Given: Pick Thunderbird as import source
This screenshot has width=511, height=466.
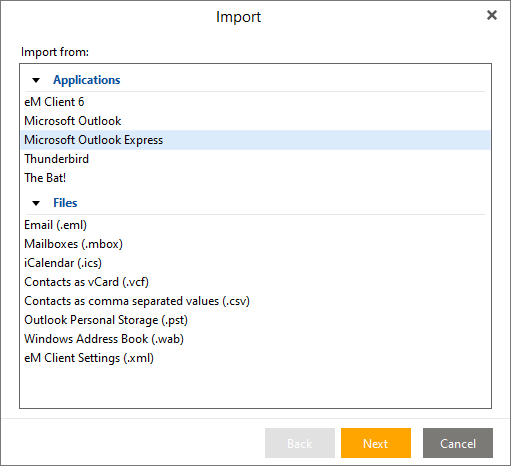Looking at the screenshot, I should point(255,159).
